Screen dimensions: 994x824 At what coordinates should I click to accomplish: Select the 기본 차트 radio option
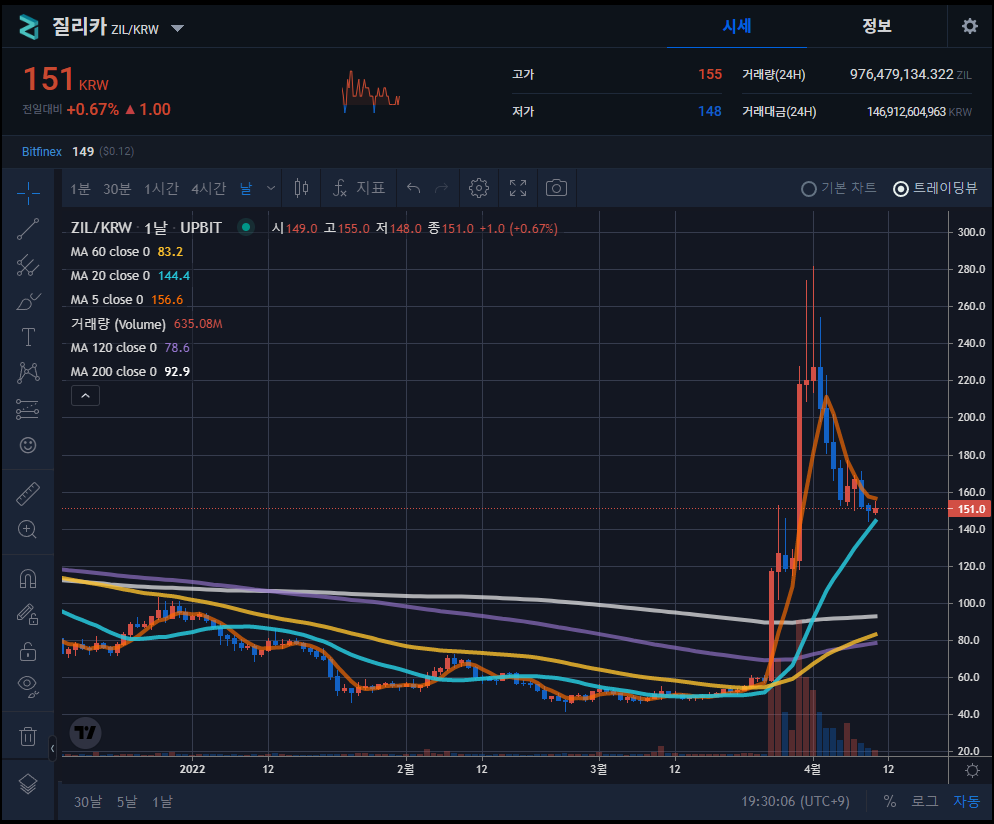coord(839,188)
